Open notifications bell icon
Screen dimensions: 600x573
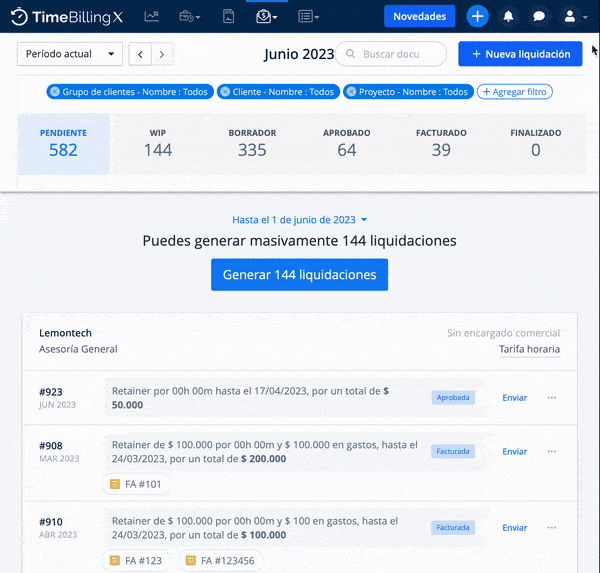[x=508, y=16]
